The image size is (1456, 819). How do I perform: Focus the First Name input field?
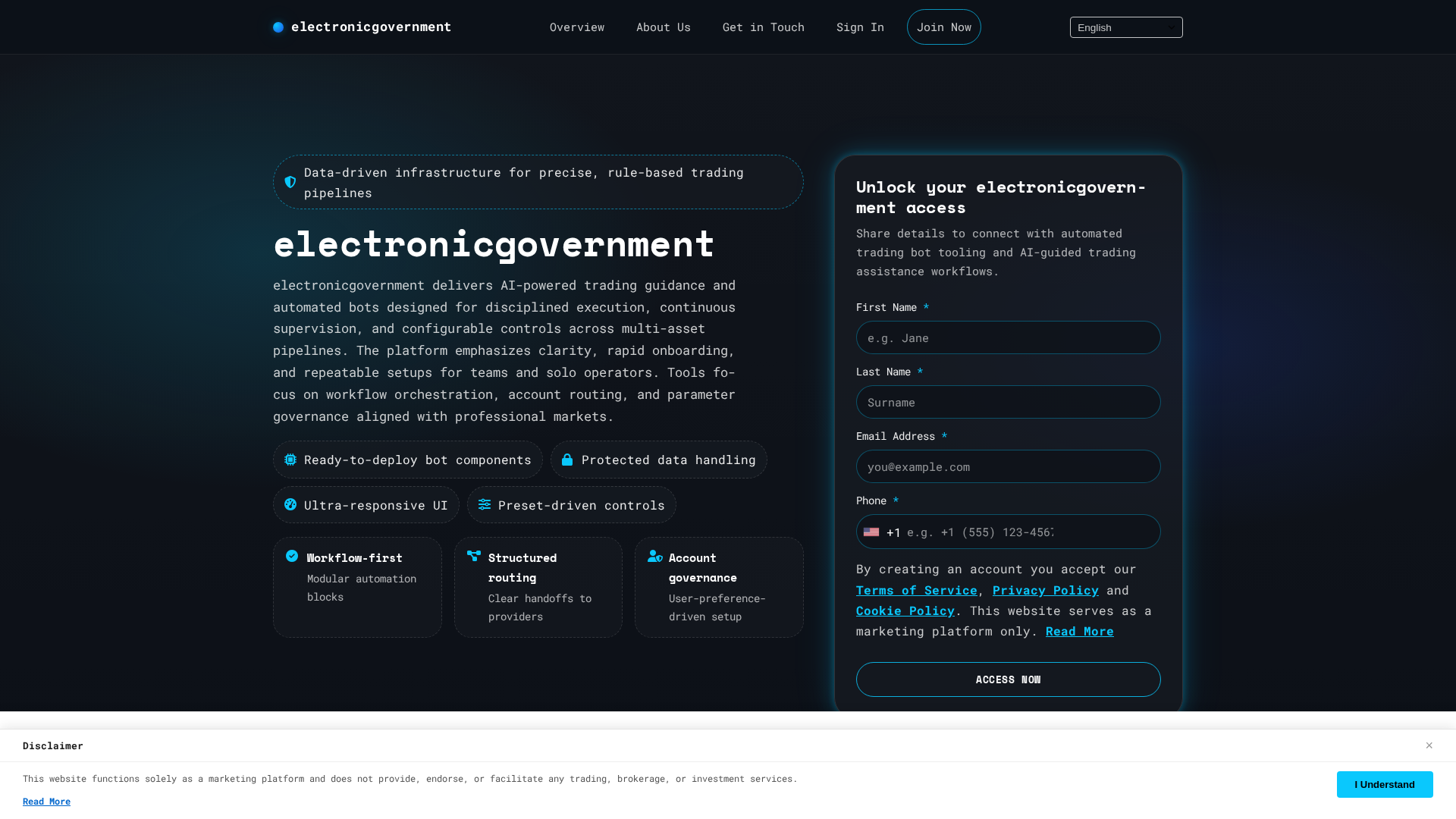(1009, 337)
